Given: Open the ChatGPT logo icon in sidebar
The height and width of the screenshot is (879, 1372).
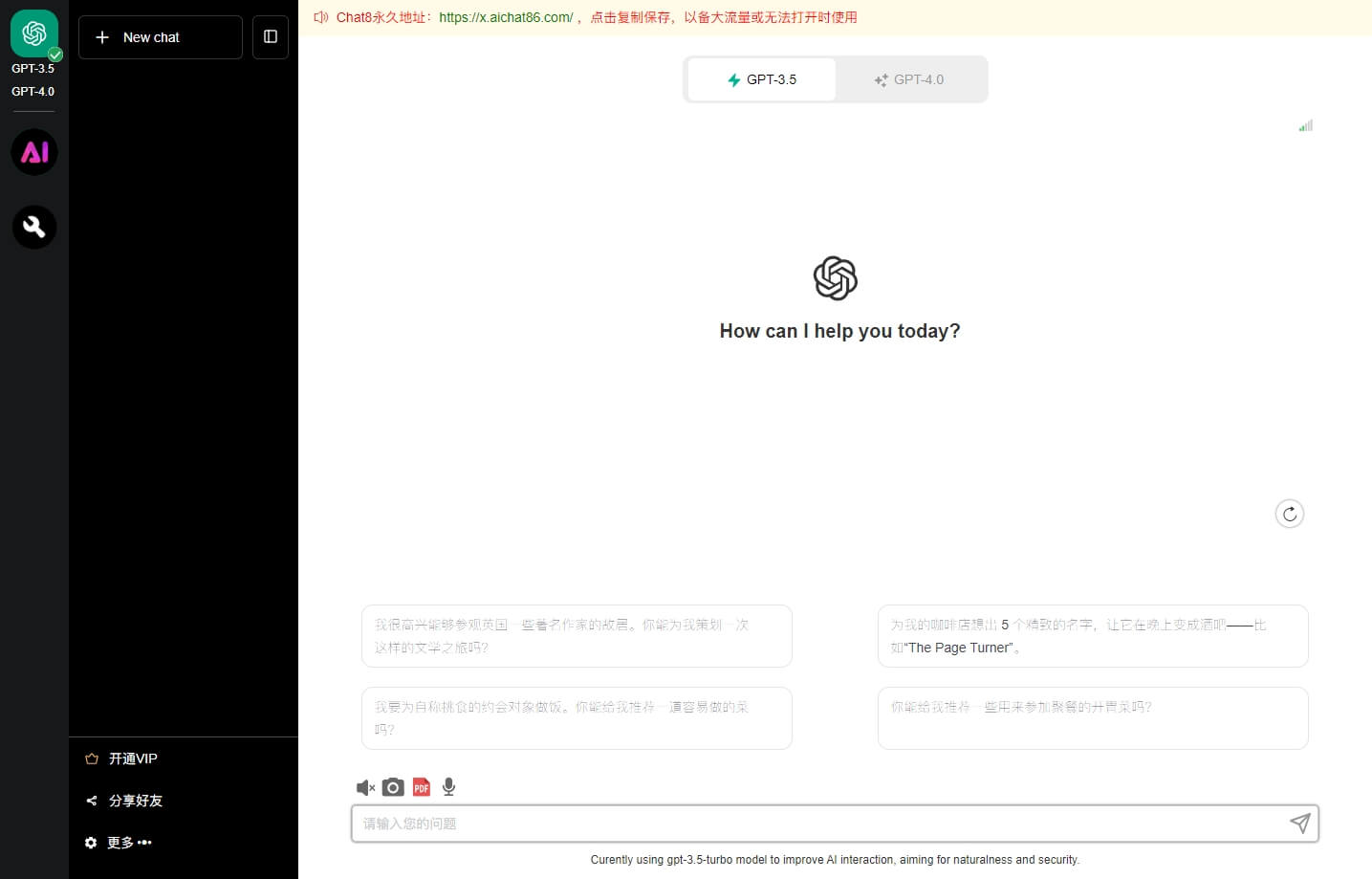Looking at the screenshot, I should coord(34,33).
